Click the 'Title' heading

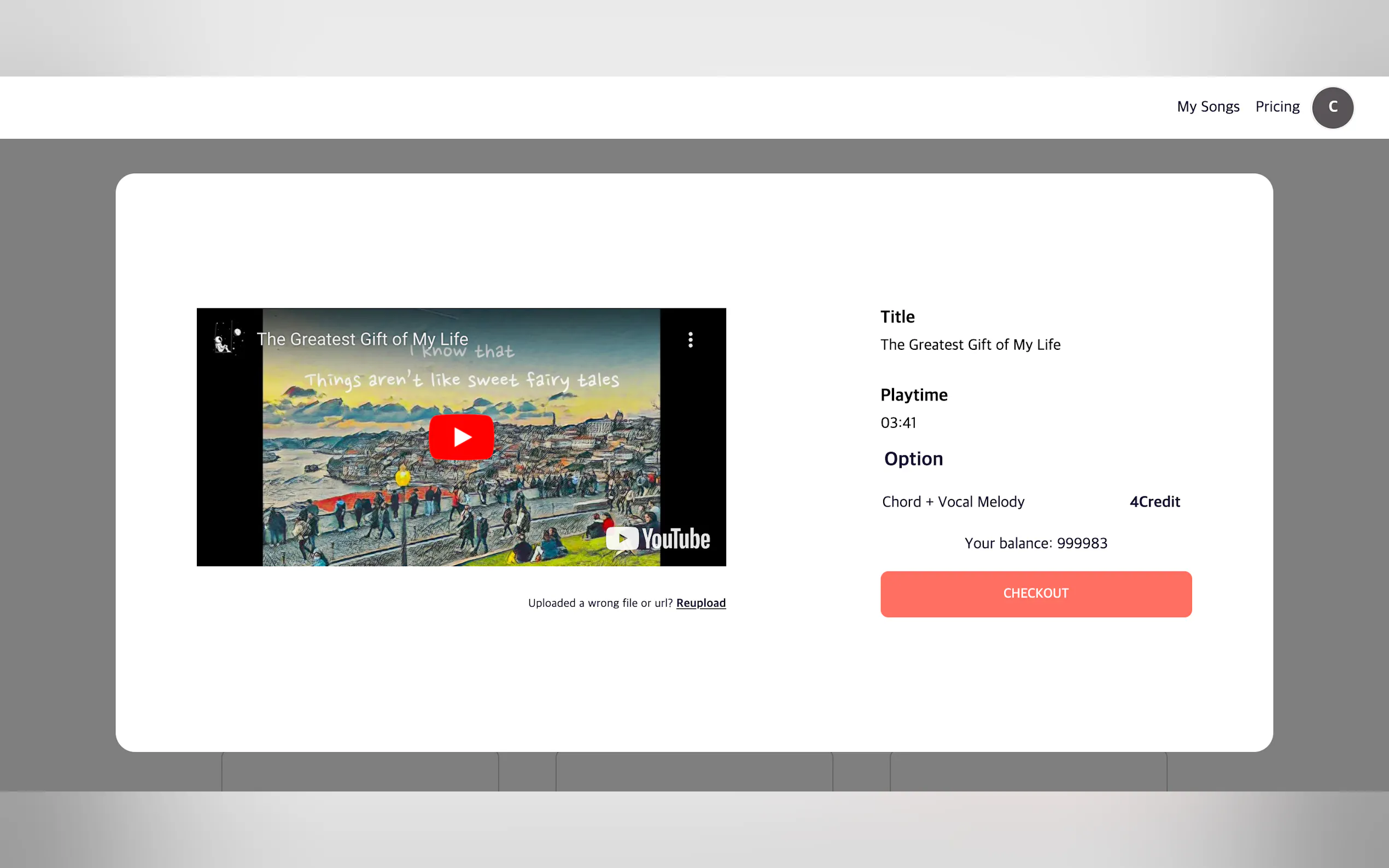coord(897,317)
